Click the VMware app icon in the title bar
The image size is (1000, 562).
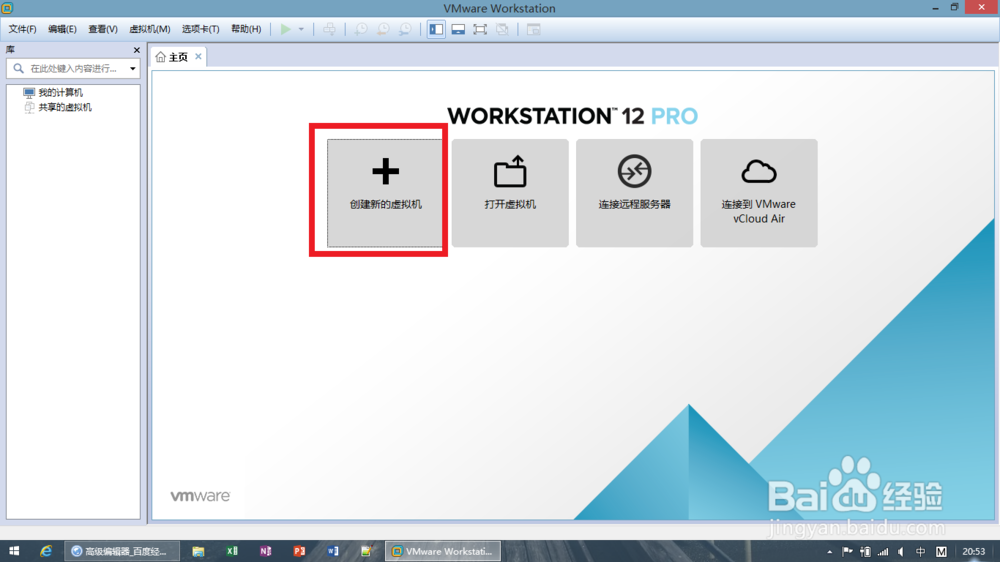click(7, 8)
